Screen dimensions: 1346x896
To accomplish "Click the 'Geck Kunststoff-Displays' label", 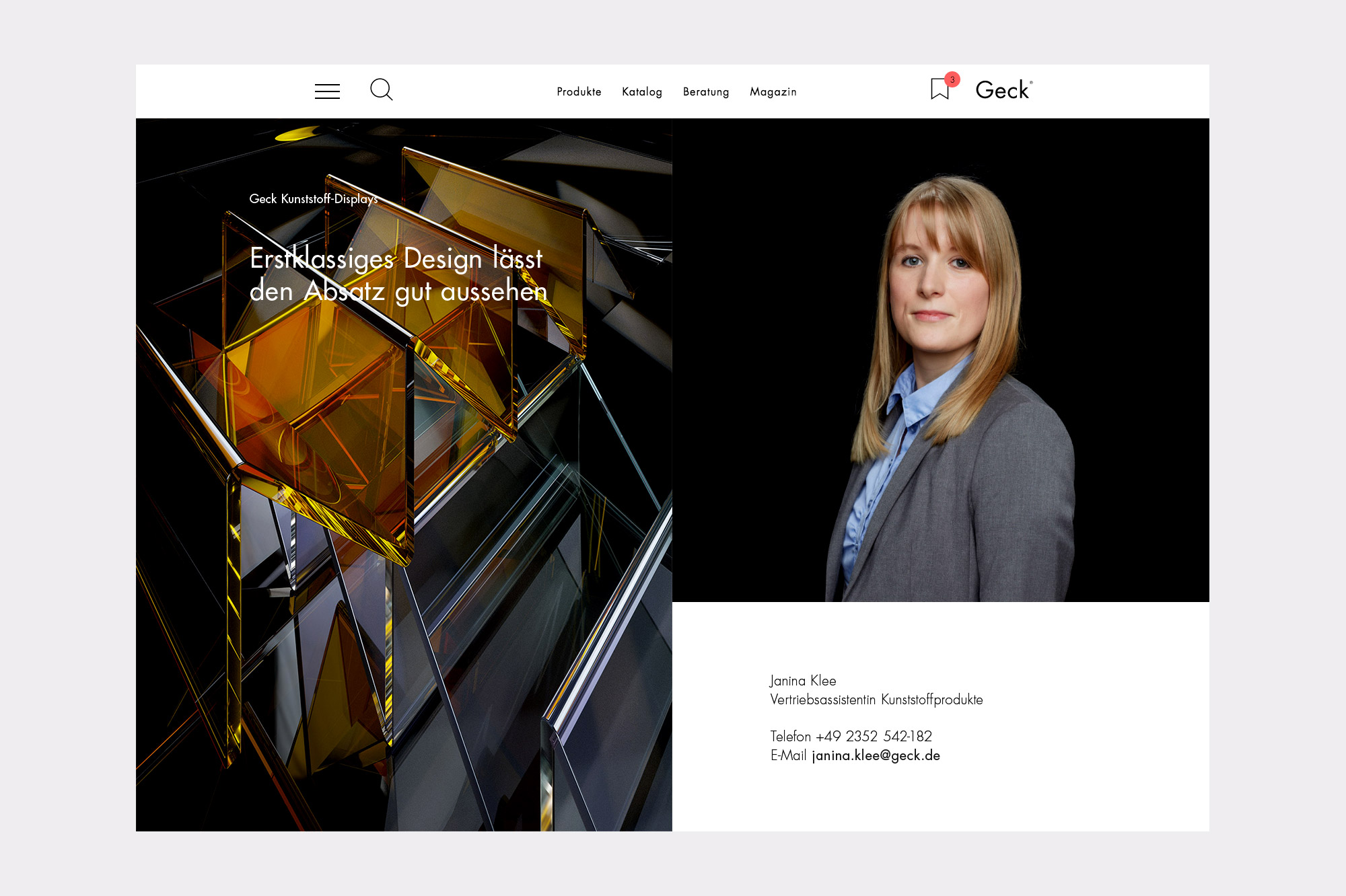I will point(314,199).
